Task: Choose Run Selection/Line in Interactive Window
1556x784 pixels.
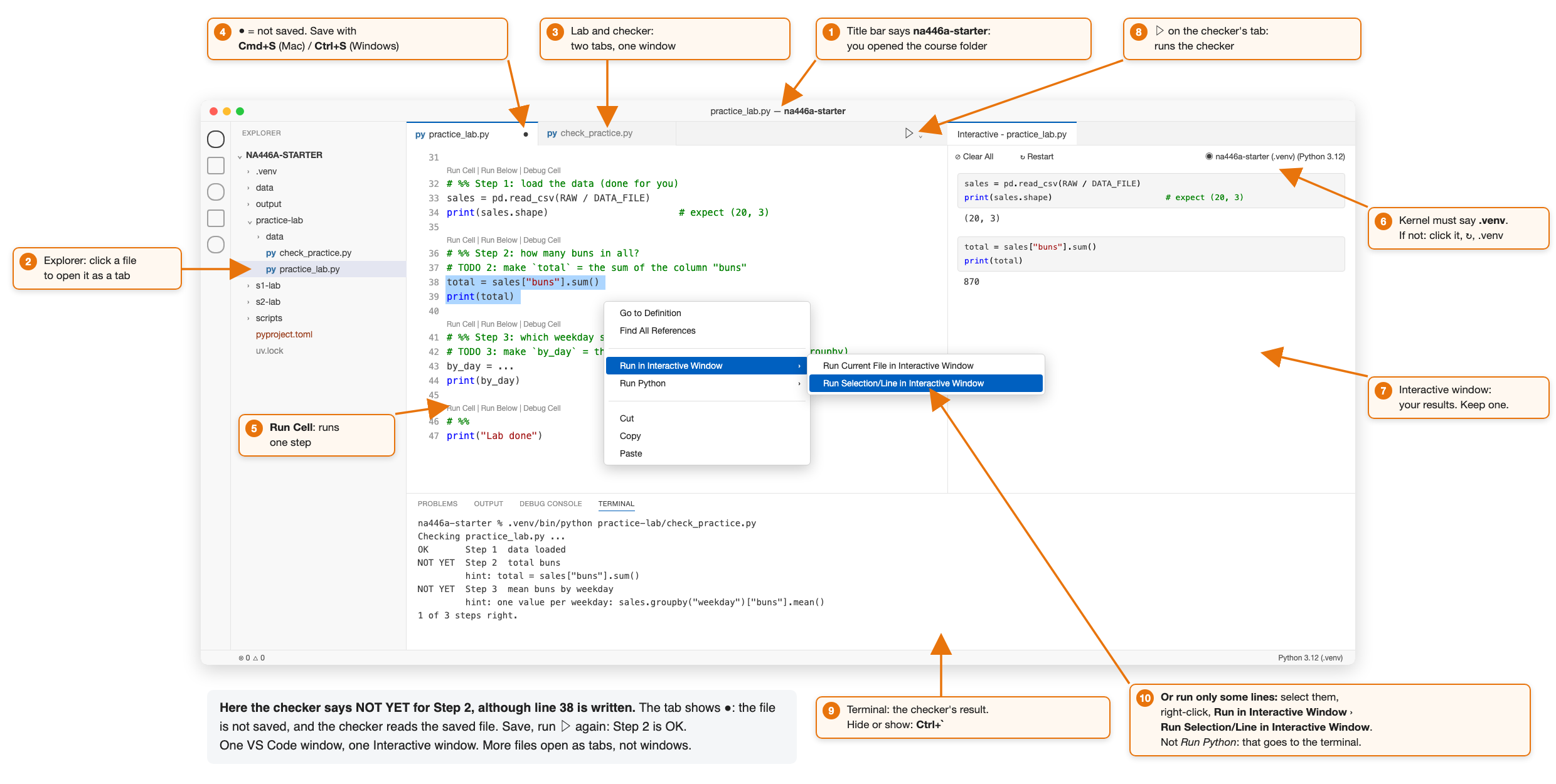Action: tap(926, 383)
